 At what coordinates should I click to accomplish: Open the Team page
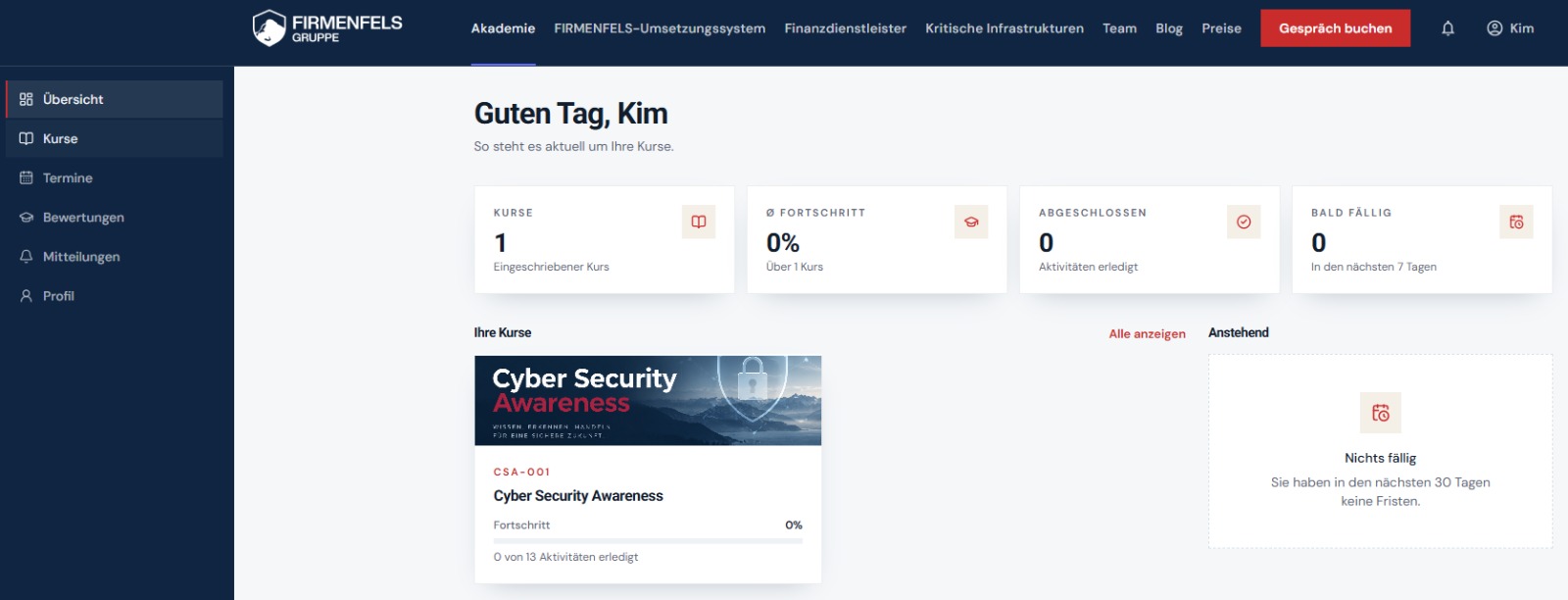pos(1119,28)
